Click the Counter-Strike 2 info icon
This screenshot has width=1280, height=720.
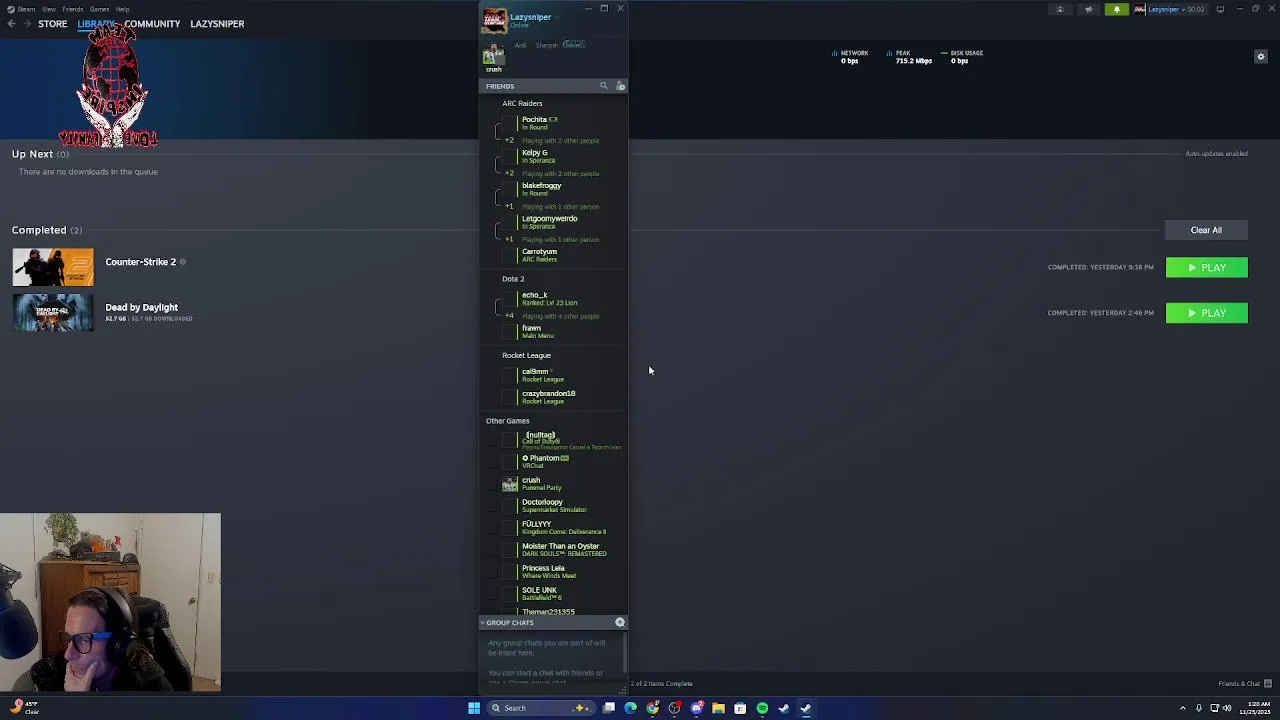point(182,262)
